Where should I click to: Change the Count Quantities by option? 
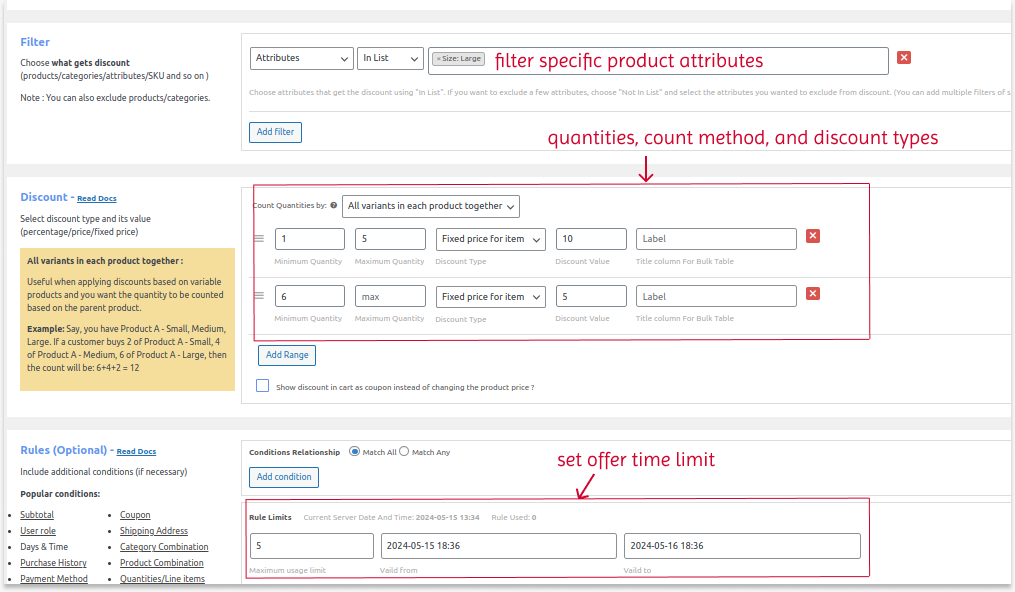pos(430,205)
